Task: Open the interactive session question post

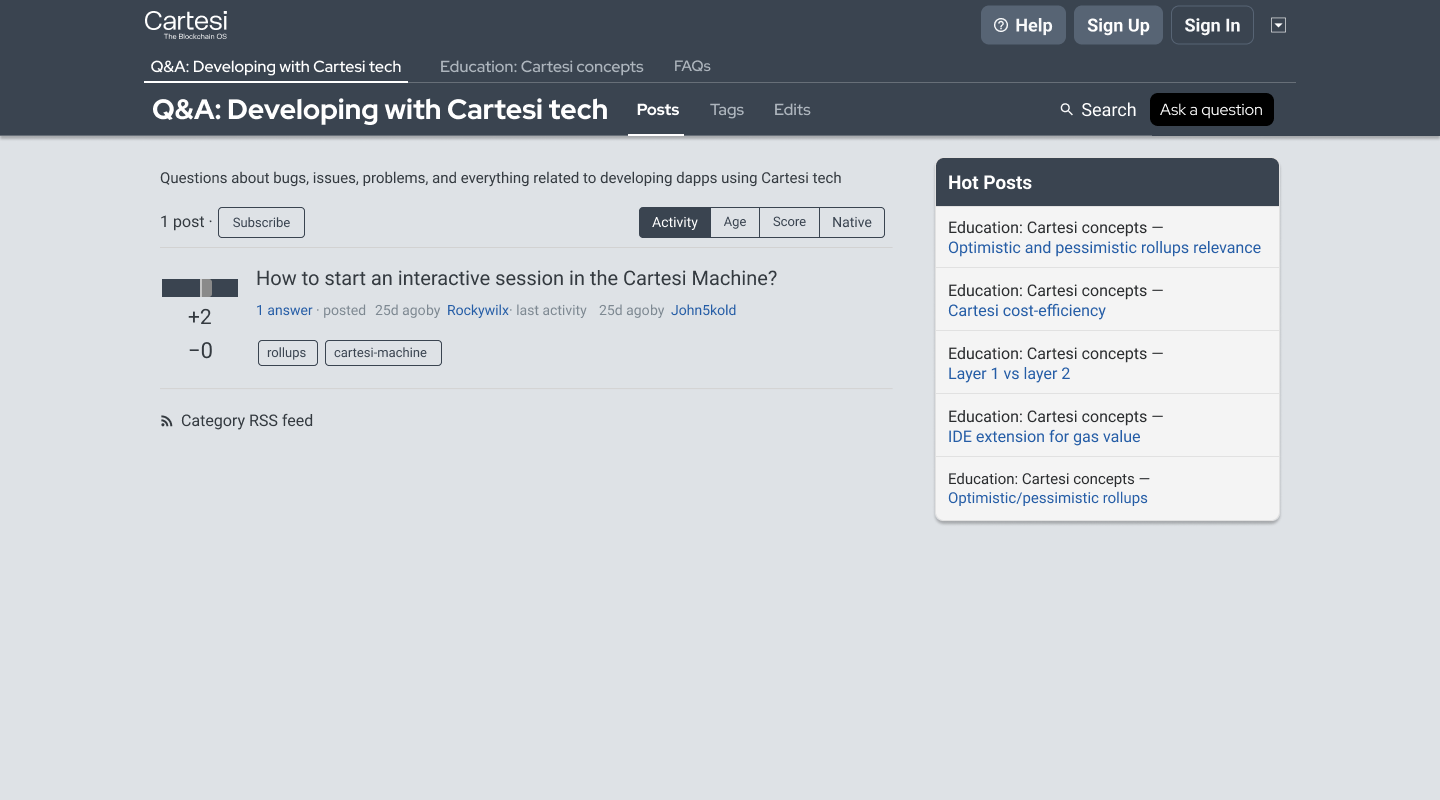Action: point(516,278)
